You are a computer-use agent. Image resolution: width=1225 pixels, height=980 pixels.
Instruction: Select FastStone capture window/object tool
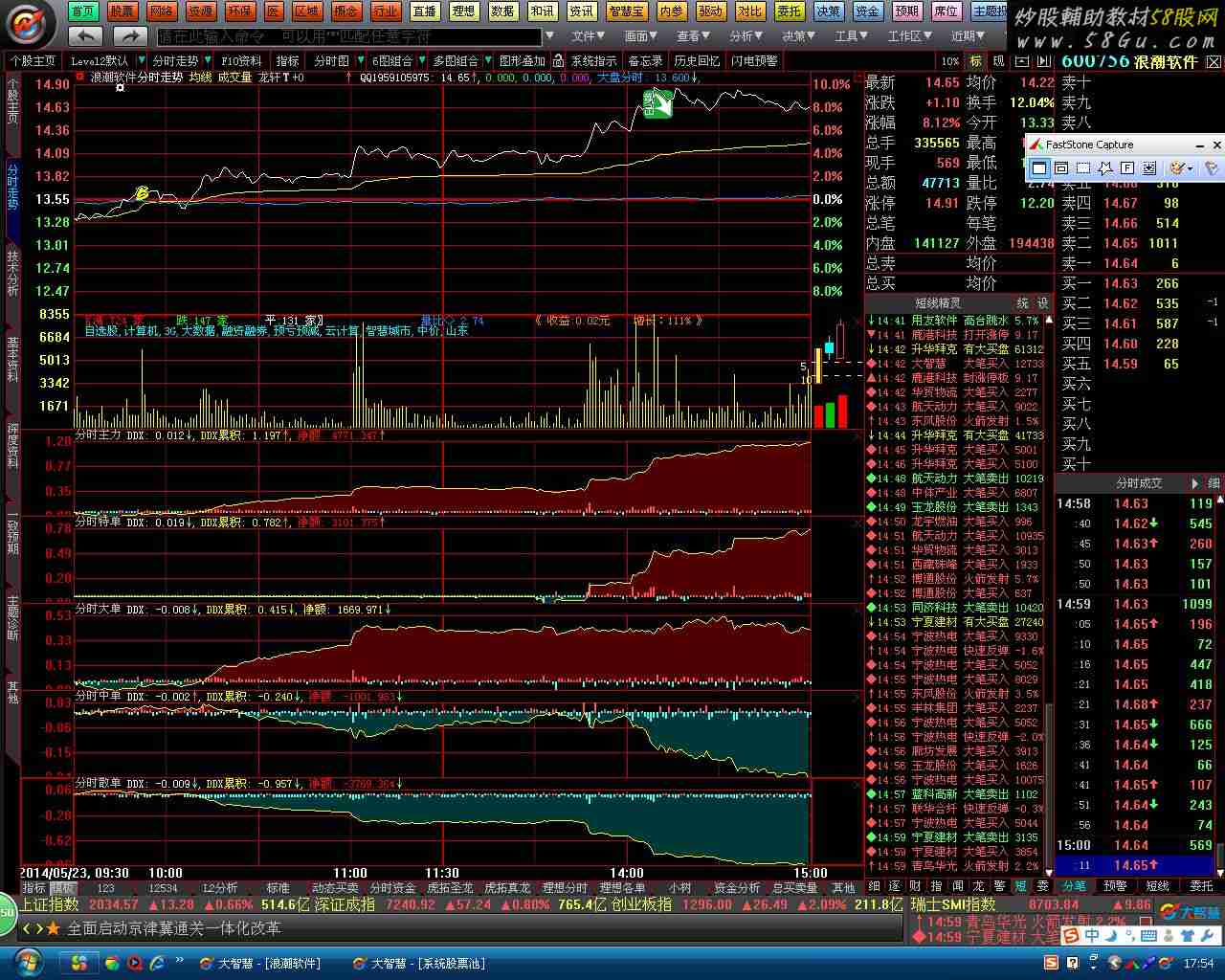[1061, 168]
